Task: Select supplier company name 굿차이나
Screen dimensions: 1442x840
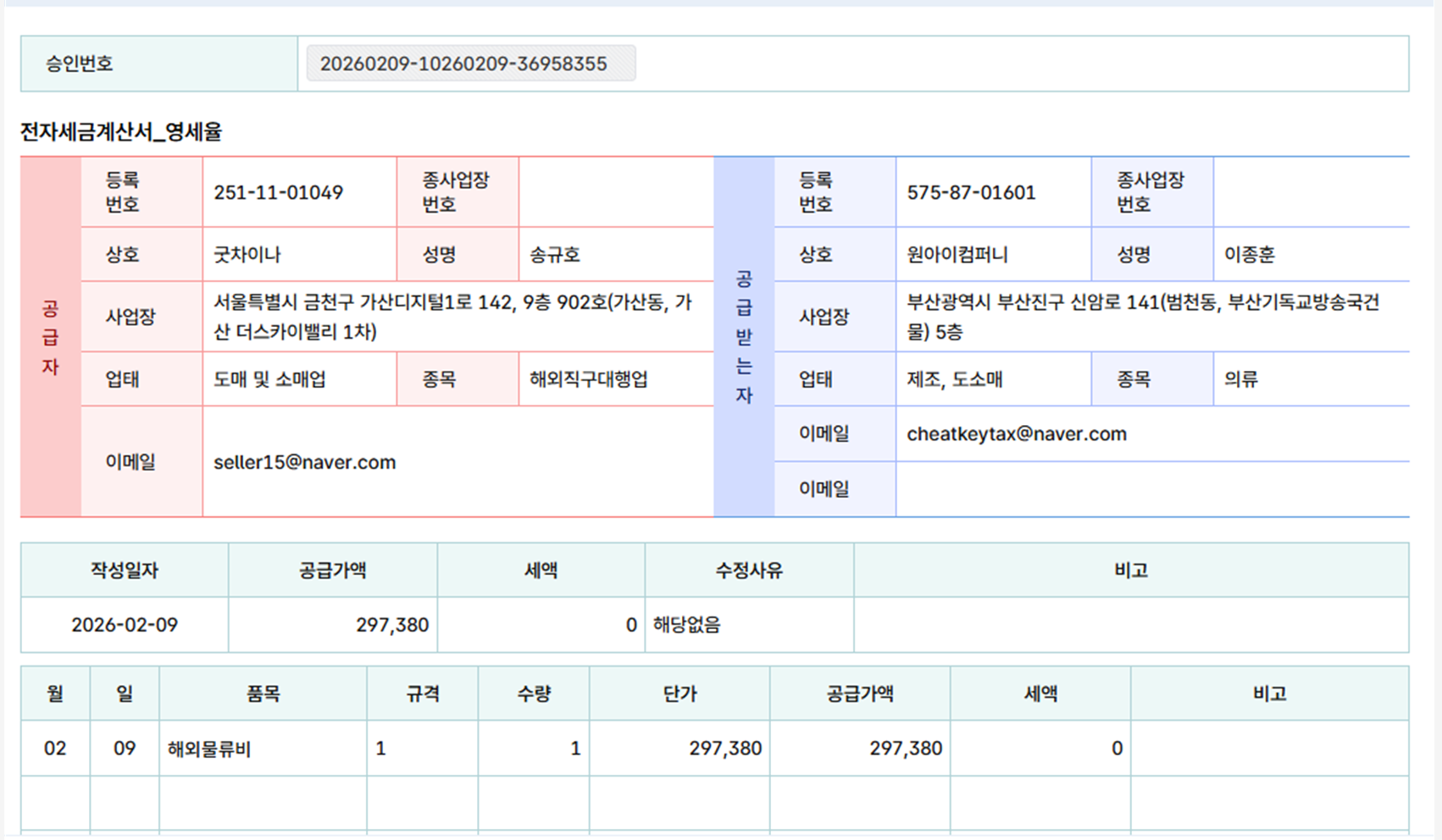Action: (247, 255)
